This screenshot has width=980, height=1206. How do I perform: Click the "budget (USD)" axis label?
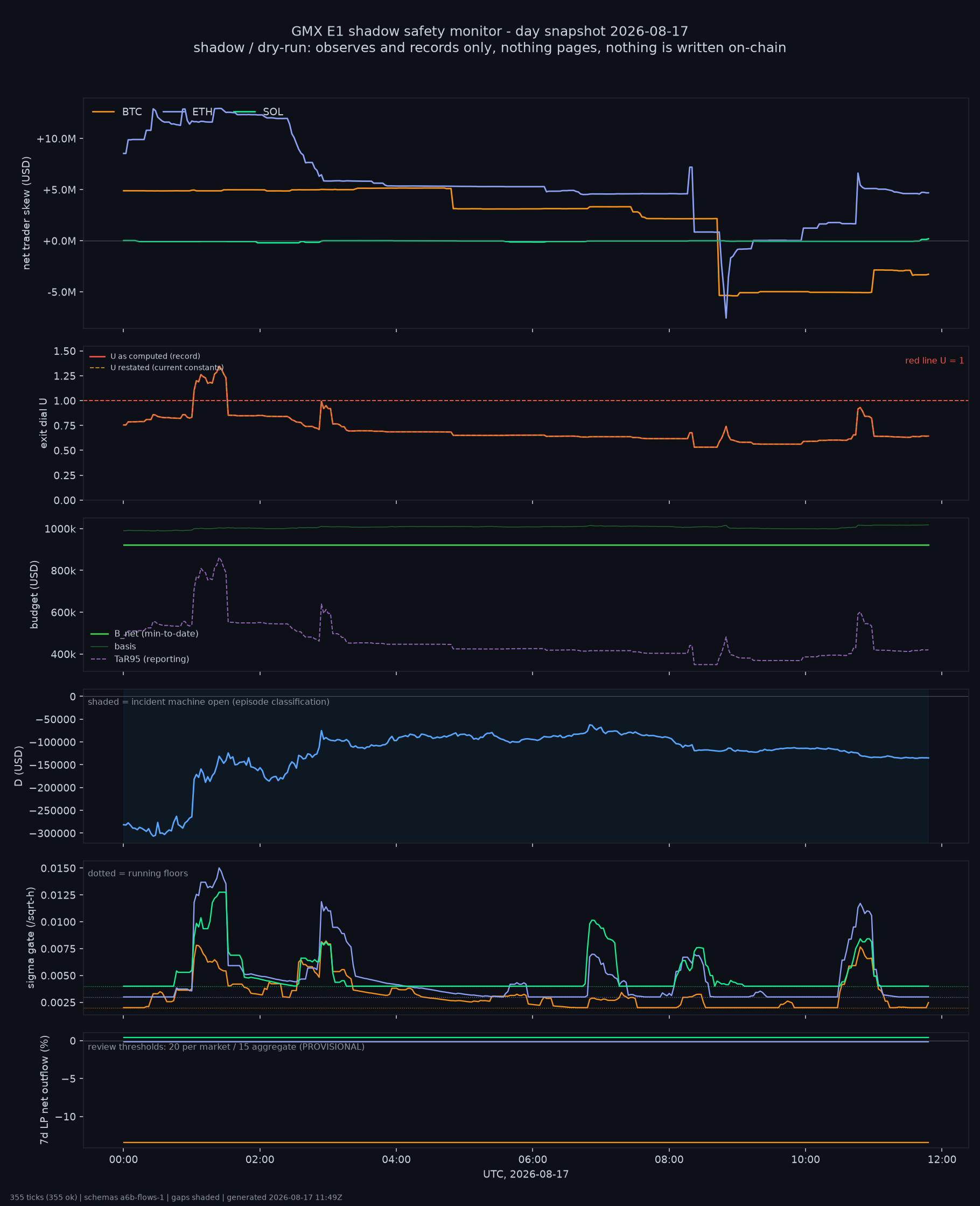[34, 594]
